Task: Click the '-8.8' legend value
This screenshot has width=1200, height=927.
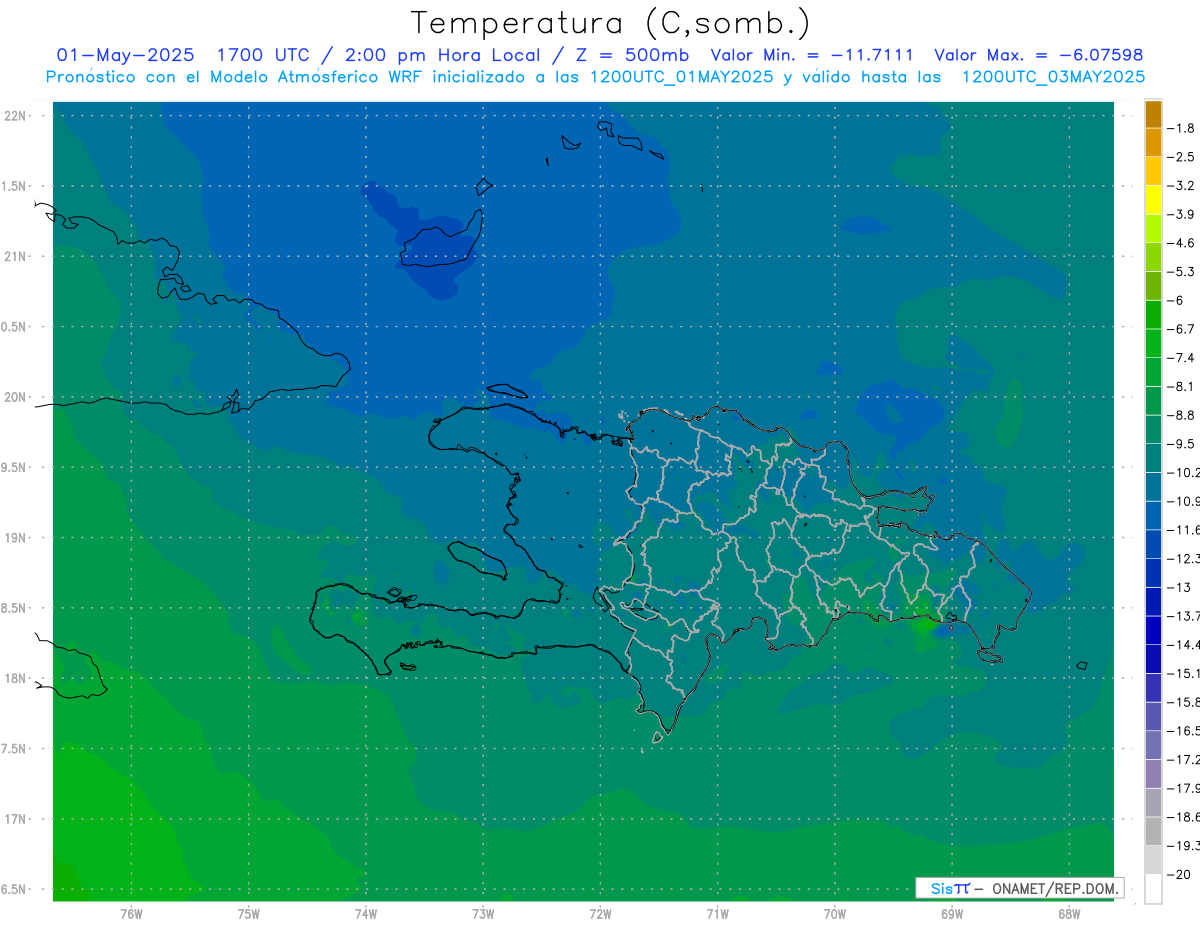Action: click(x=1181, y=415)
